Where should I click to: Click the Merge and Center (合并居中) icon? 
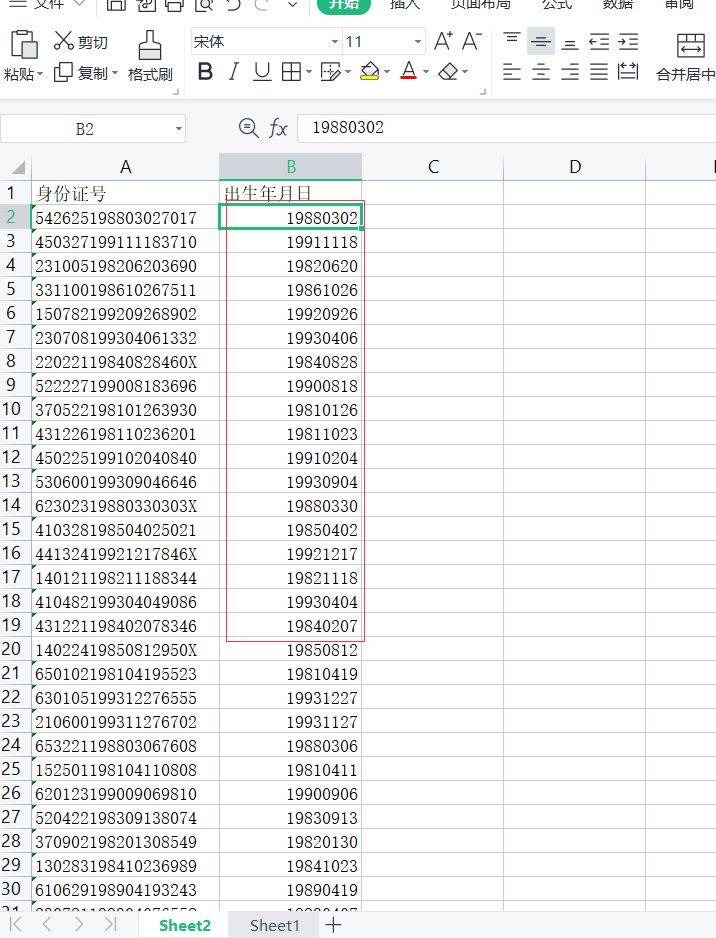690,46
